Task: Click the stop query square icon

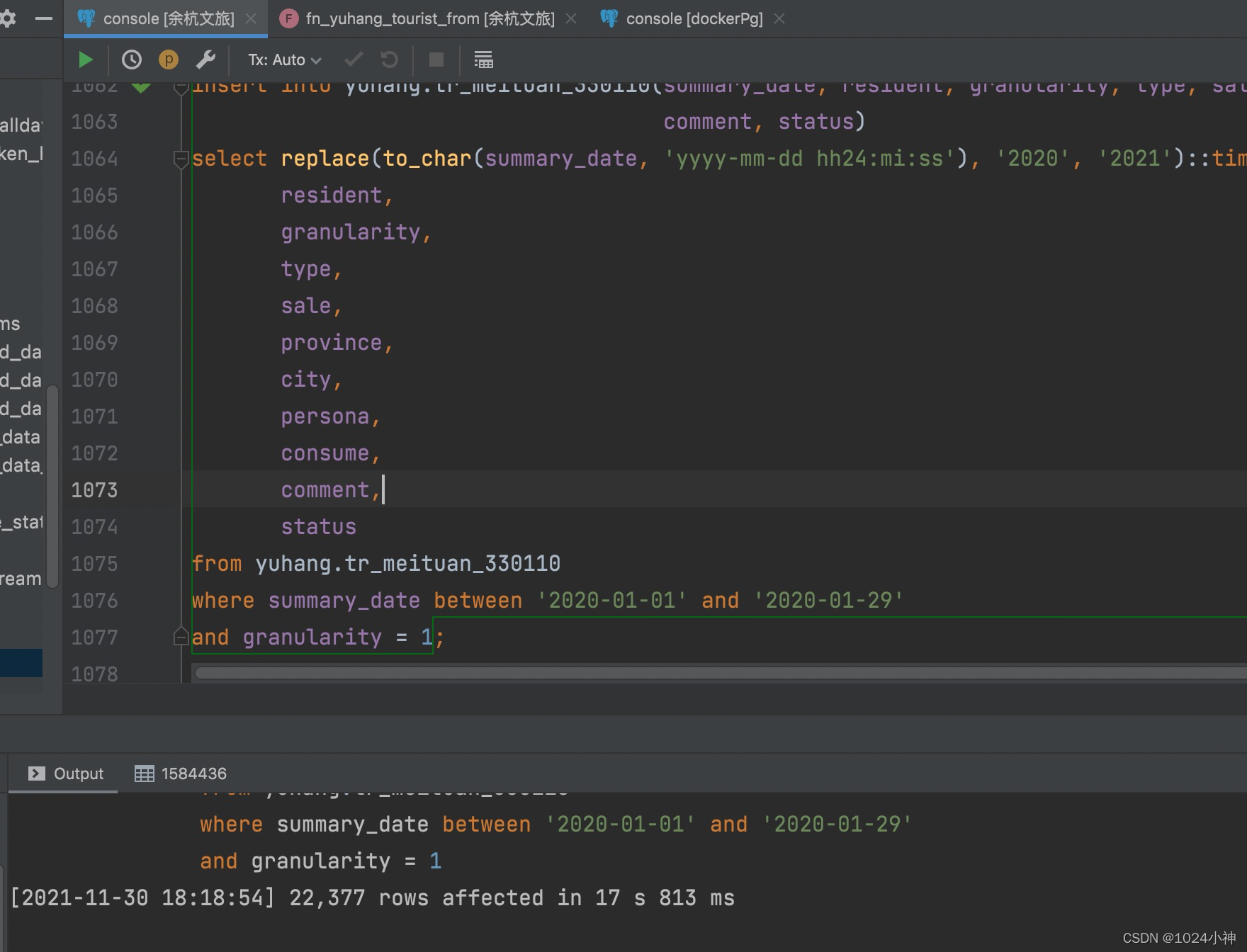Action: [436, 59]
